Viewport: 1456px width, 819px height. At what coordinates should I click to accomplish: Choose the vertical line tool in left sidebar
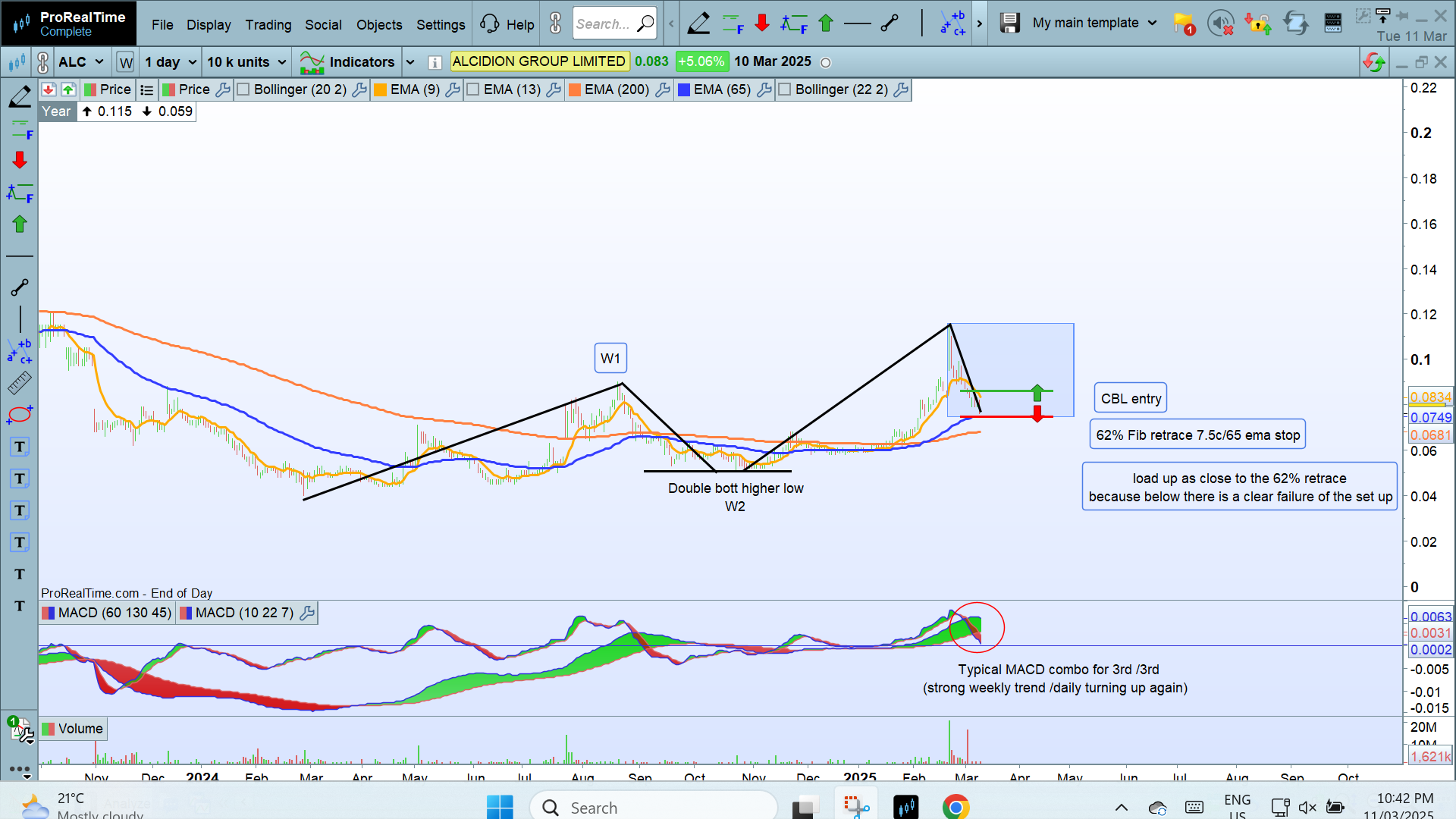tap(20, 318)
